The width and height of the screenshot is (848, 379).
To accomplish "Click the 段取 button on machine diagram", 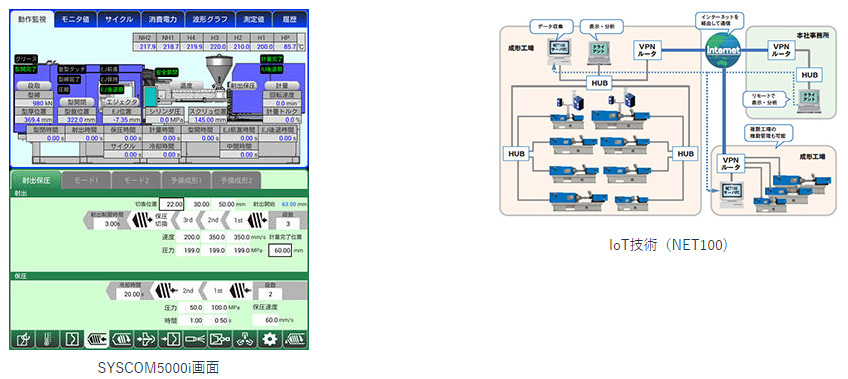I will pyautogui.click(x=31, y=86).
